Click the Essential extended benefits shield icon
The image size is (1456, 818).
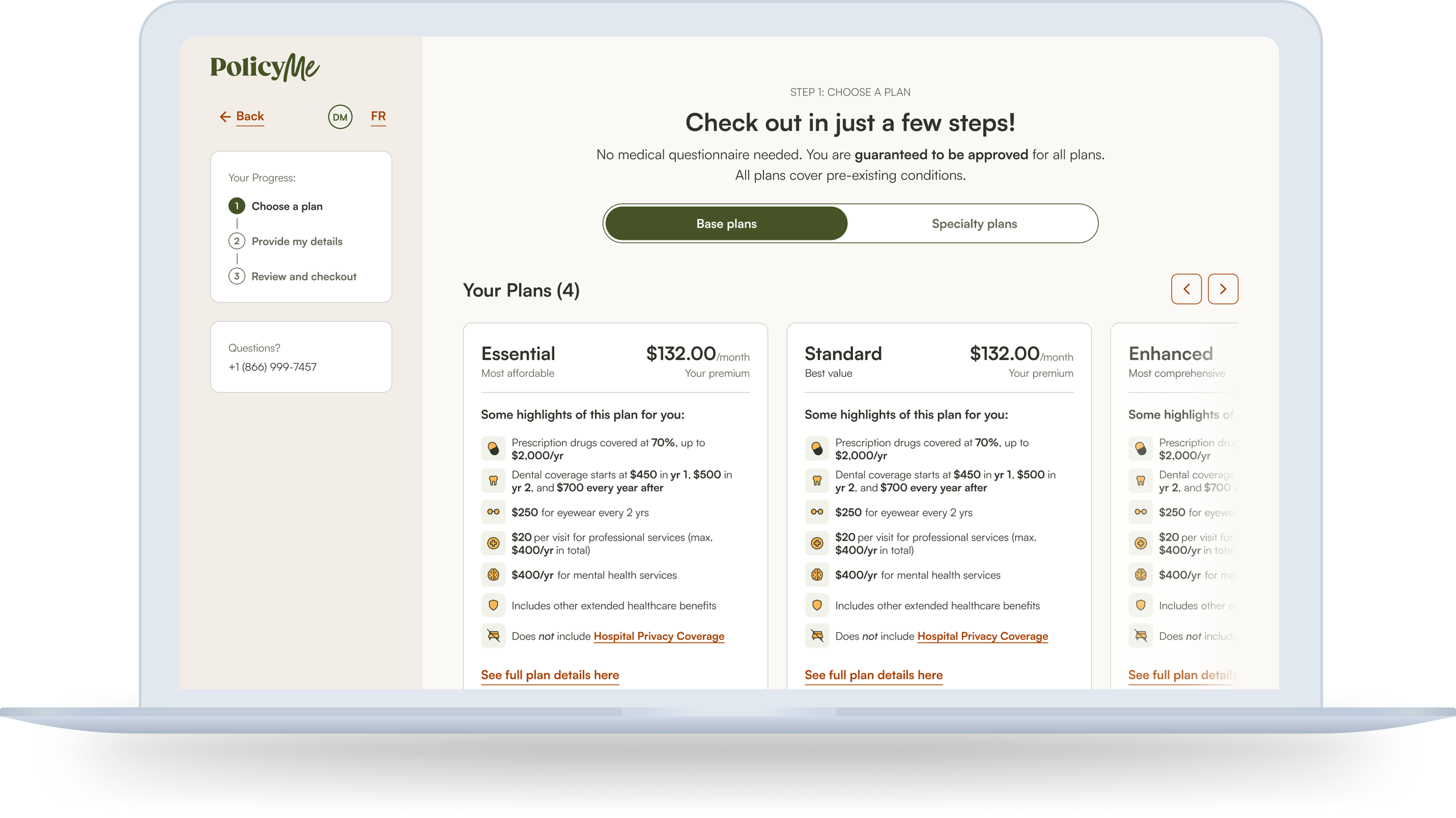[x=494, y=605]
